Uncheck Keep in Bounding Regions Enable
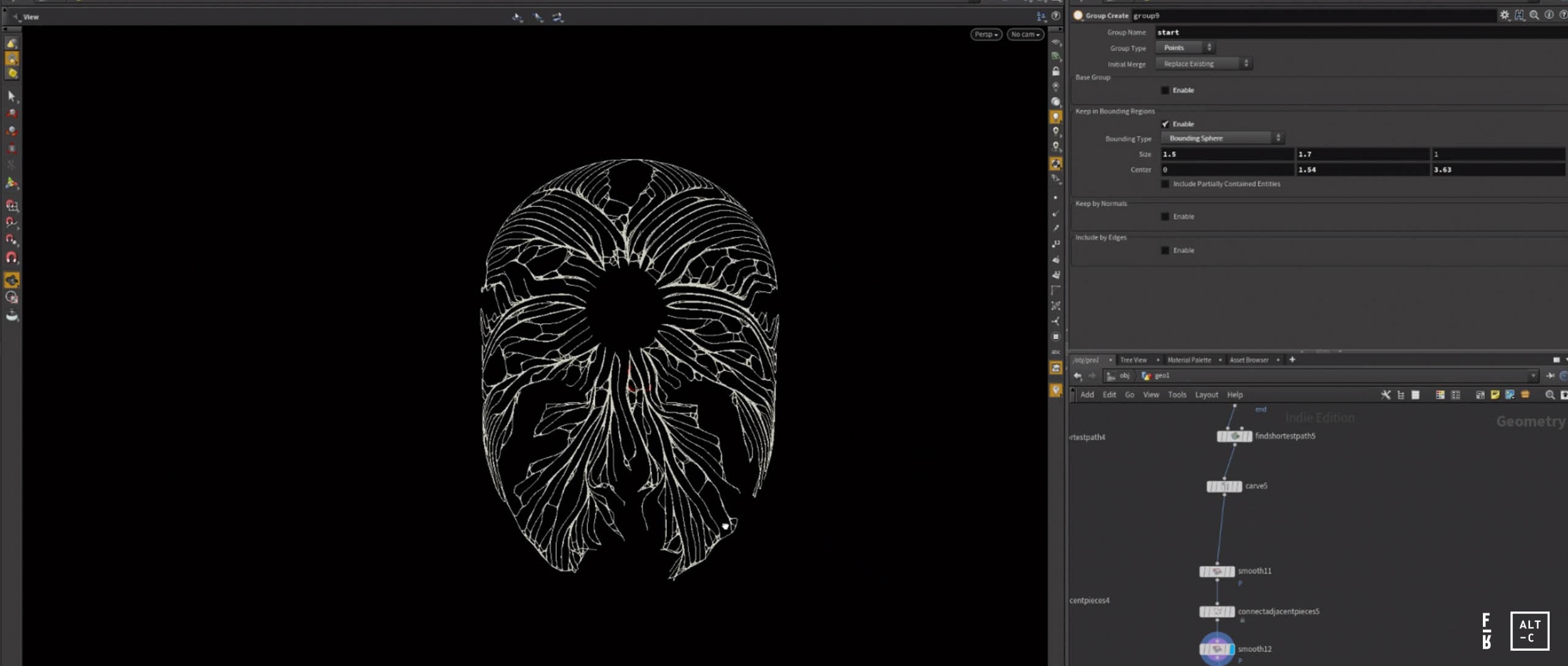The width and height of the screenshot is (1568, 666). click(1165, 124)
